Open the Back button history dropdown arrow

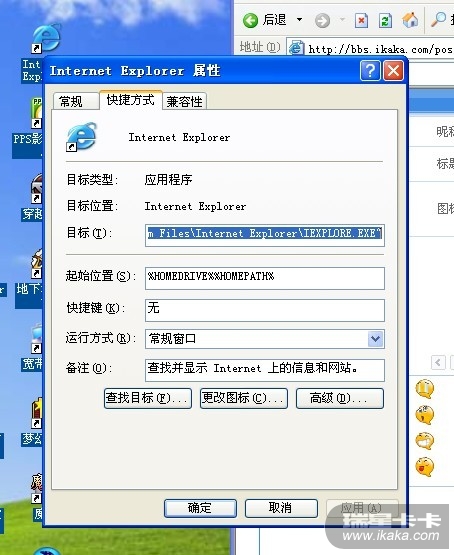click(299, 19)
